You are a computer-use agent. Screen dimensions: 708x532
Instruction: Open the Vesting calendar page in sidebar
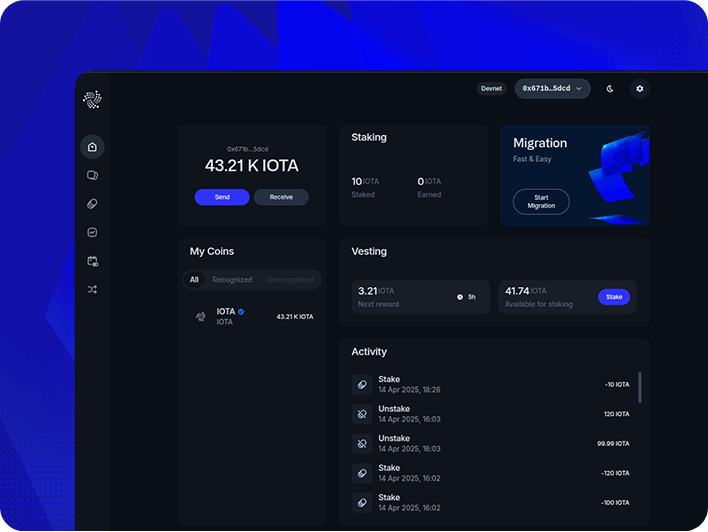[x=92, y=261]
